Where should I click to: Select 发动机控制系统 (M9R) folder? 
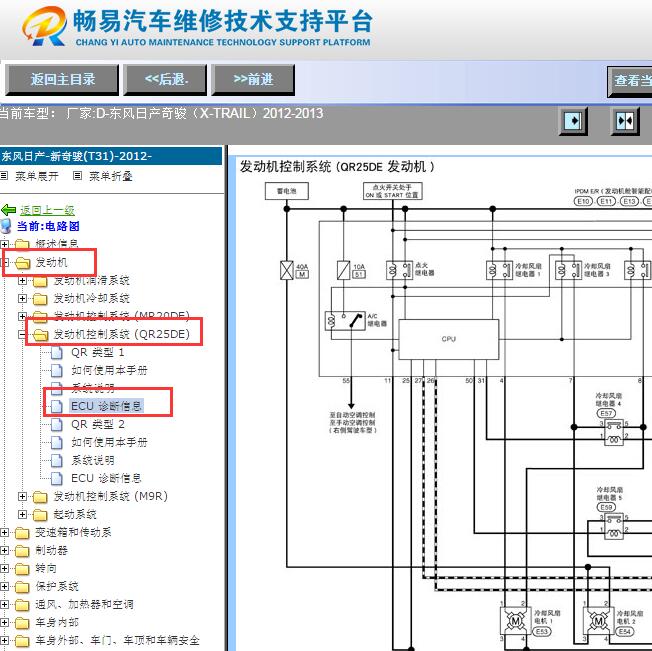pos(111,496)
